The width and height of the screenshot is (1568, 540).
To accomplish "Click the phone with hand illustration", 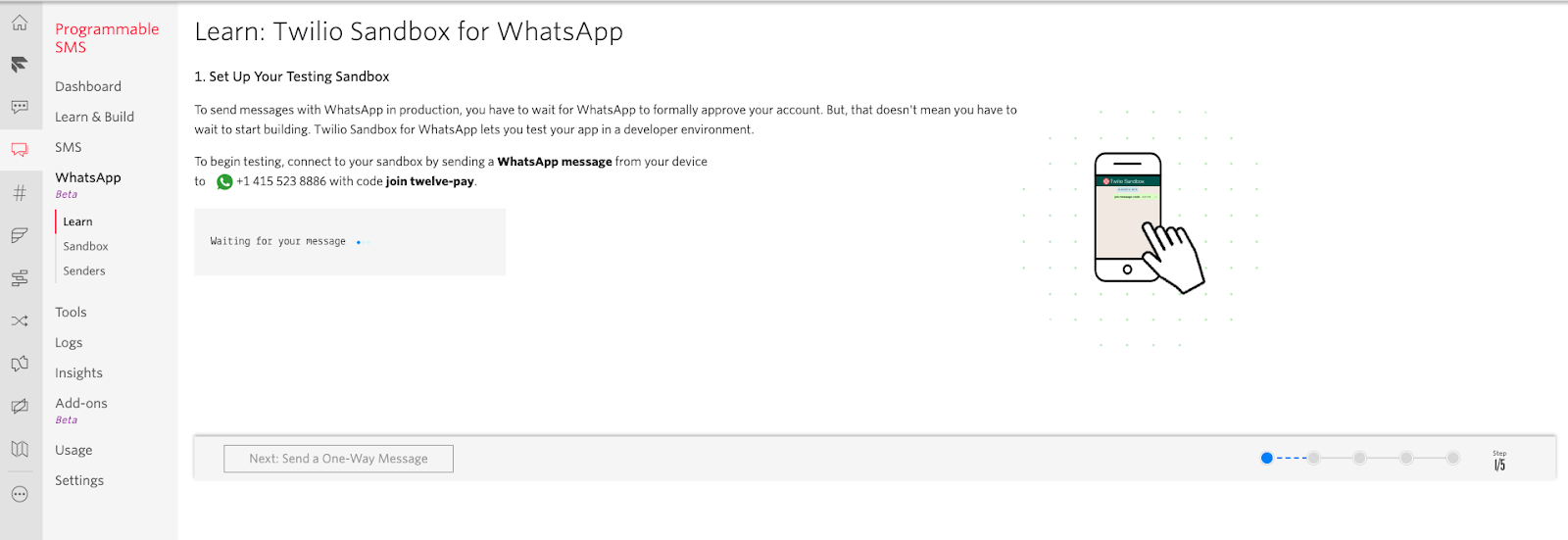I will coord(1149,223).
